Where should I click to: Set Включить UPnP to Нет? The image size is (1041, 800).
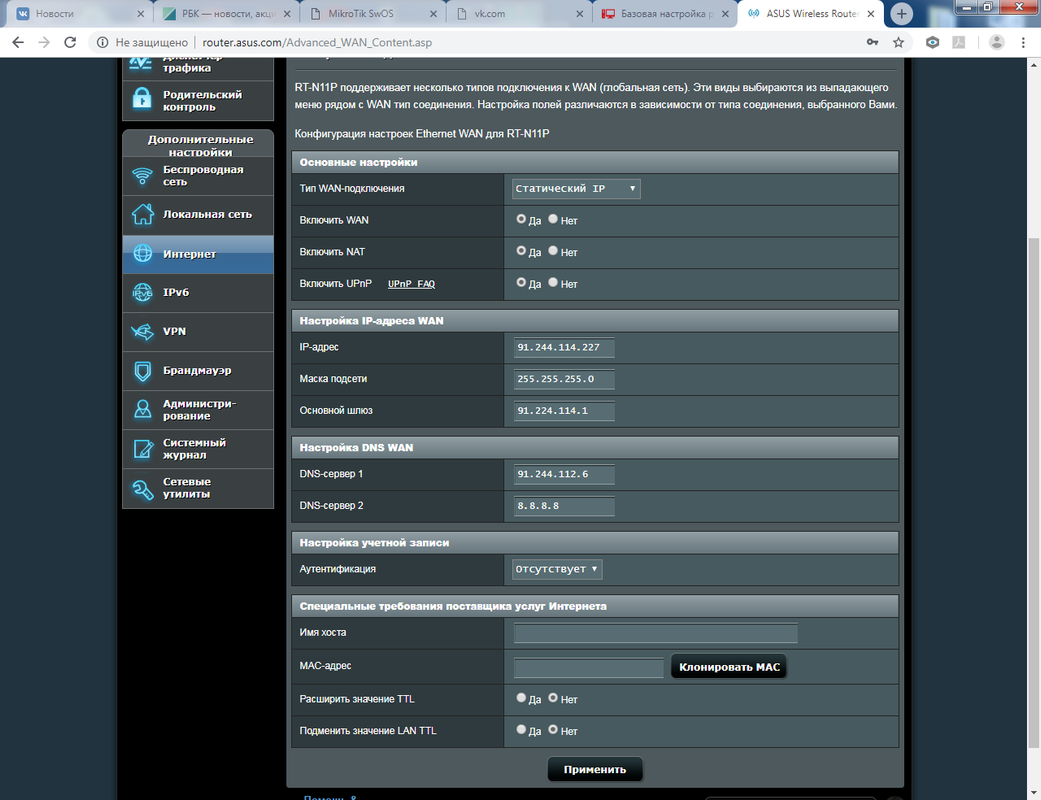(x=553, y=283)
